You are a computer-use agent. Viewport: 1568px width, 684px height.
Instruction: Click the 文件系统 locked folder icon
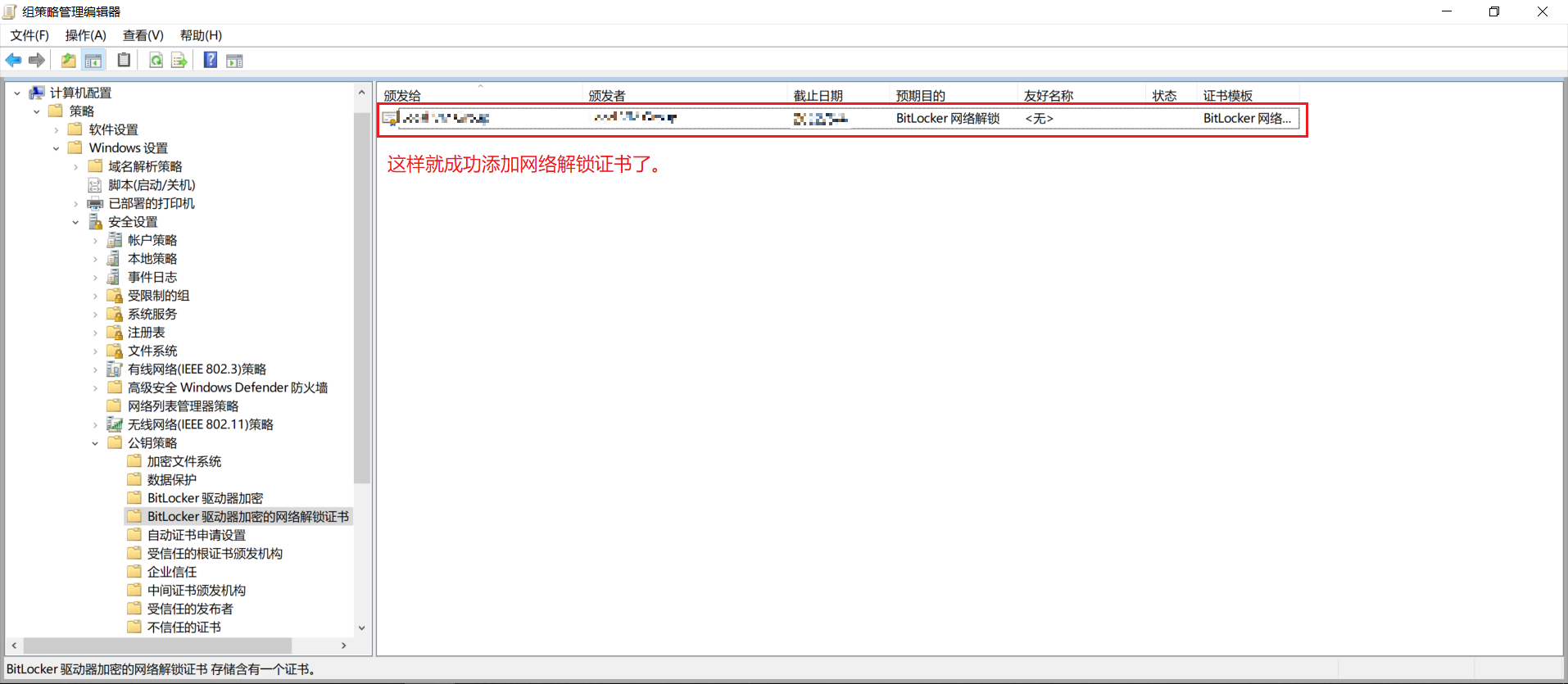tap(115, 351)
